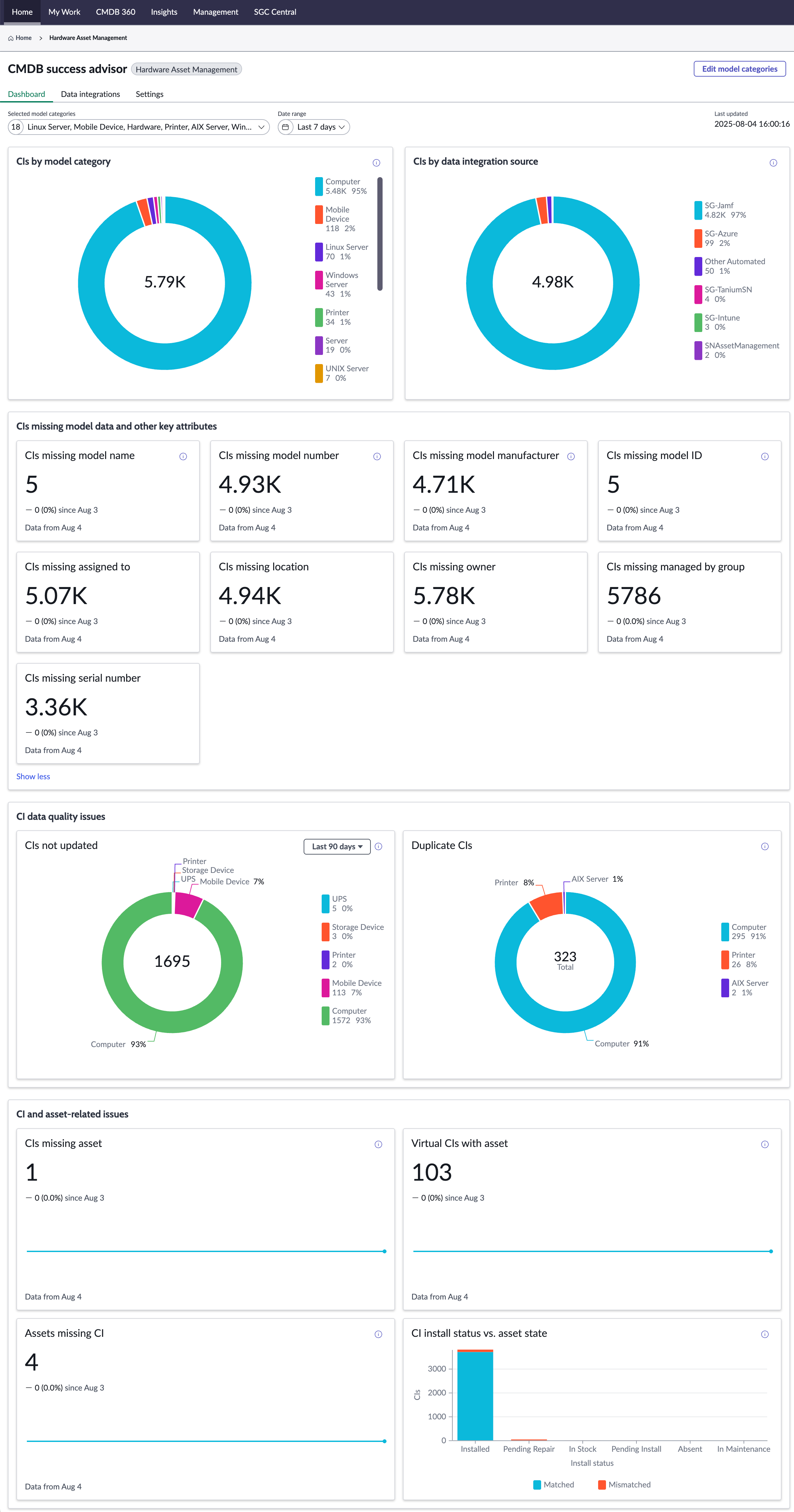Open info icon for CIs missing asset
Viewport: 794px width, 1512px height.
coord(379,1144)
